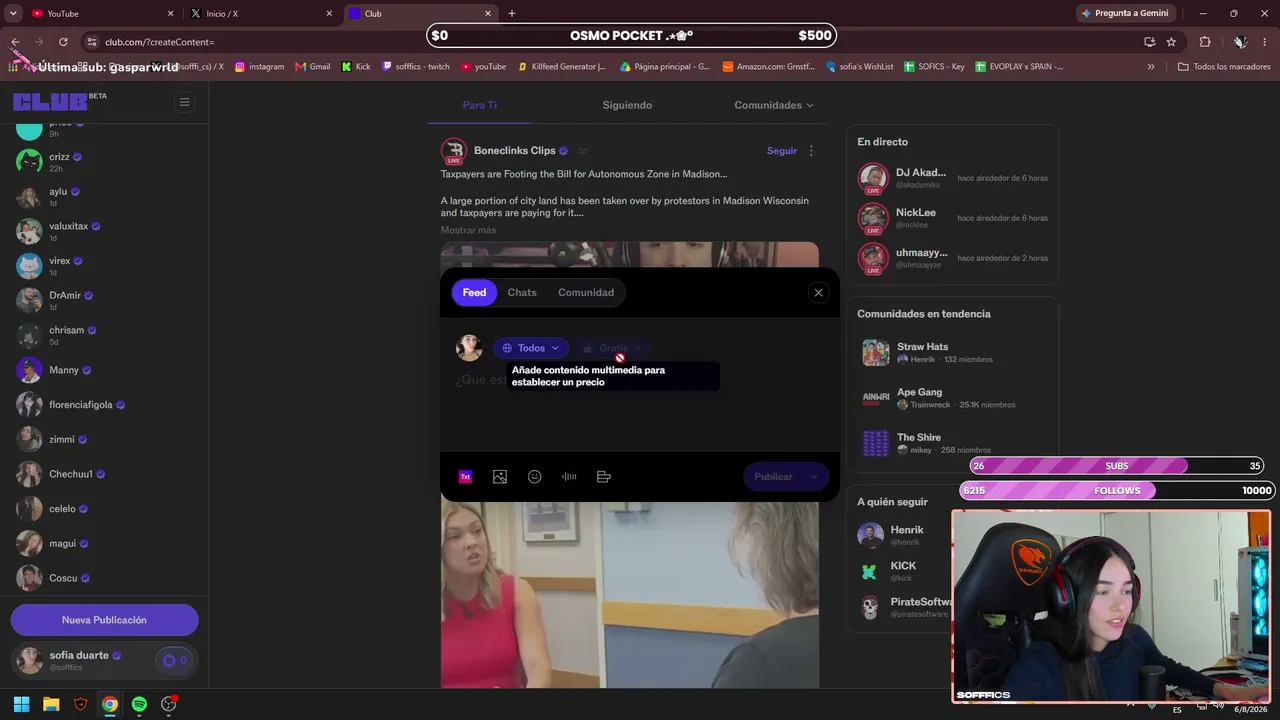Switch to the YouTube browser tab
This screenshot has width=1280, height=720.
coord(100,14)
